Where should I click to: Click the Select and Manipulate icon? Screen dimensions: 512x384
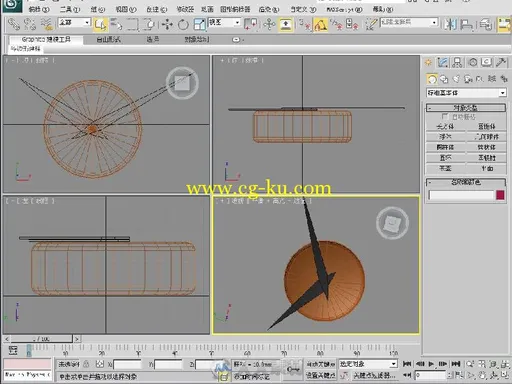pyautogui.click(x=269, y=24)
